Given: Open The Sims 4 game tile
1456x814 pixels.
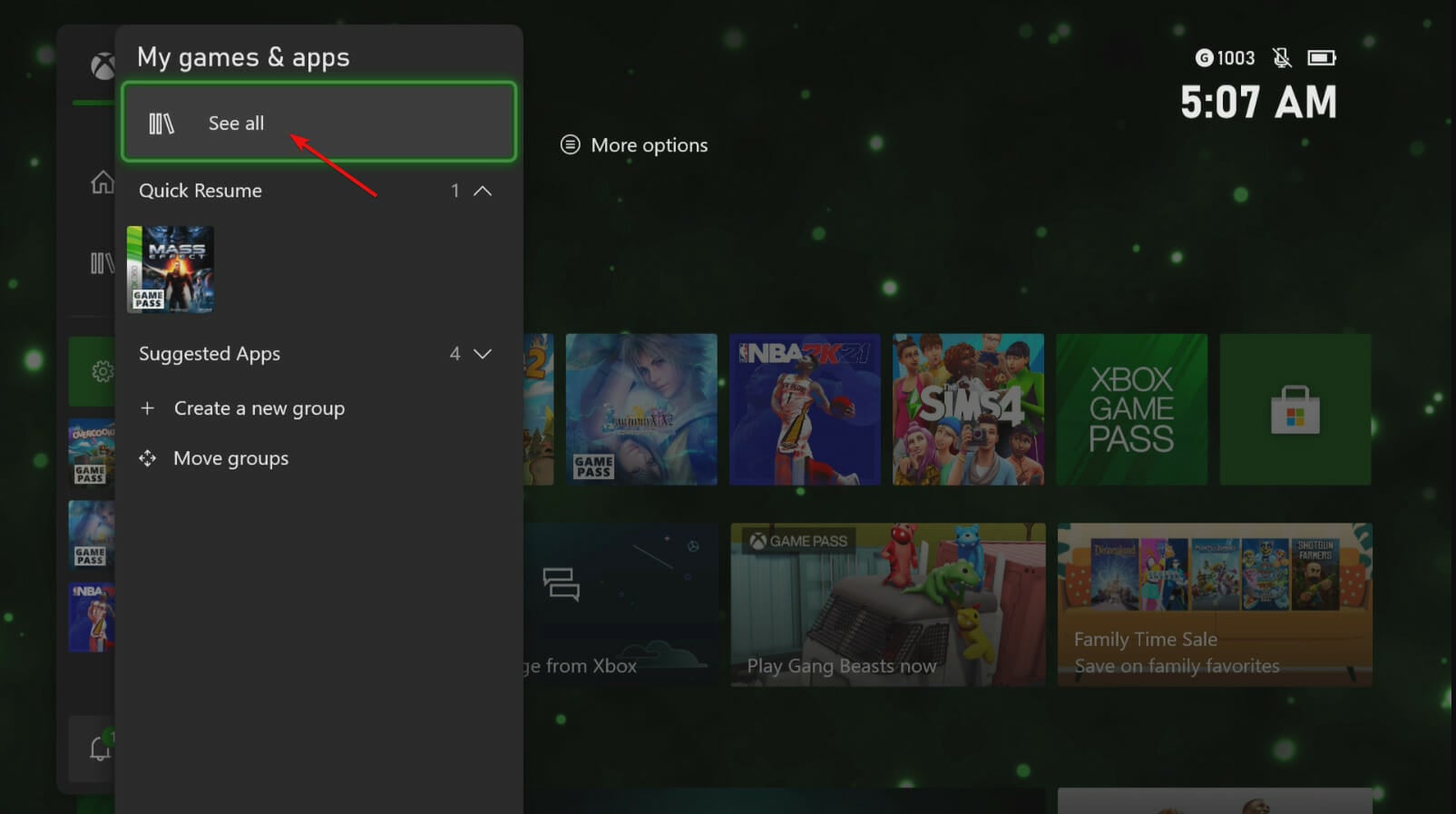Looking at the screenshot, I should [968, 409].
